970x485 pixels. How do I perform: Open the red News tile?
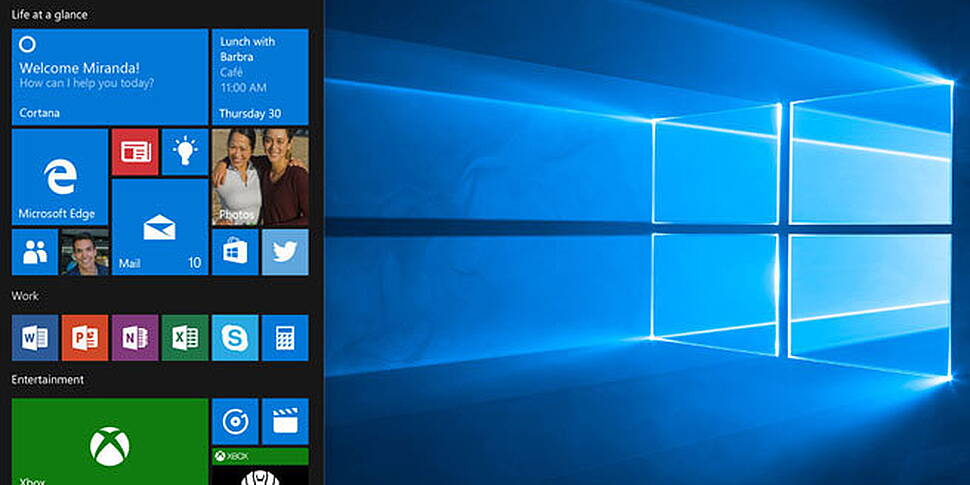pos(135,152)
